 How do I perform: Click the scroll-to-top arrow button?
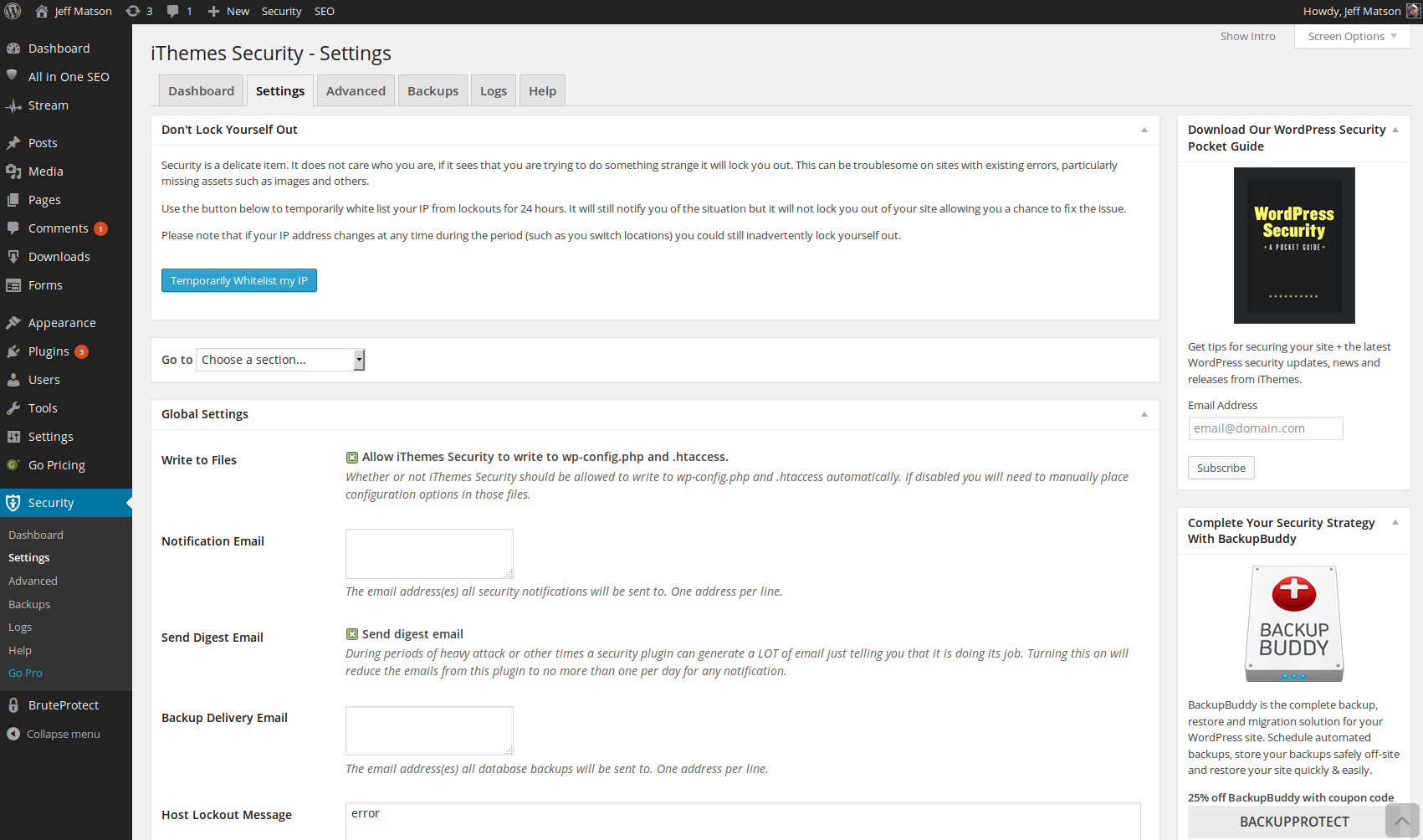(x=1402, y=821)
